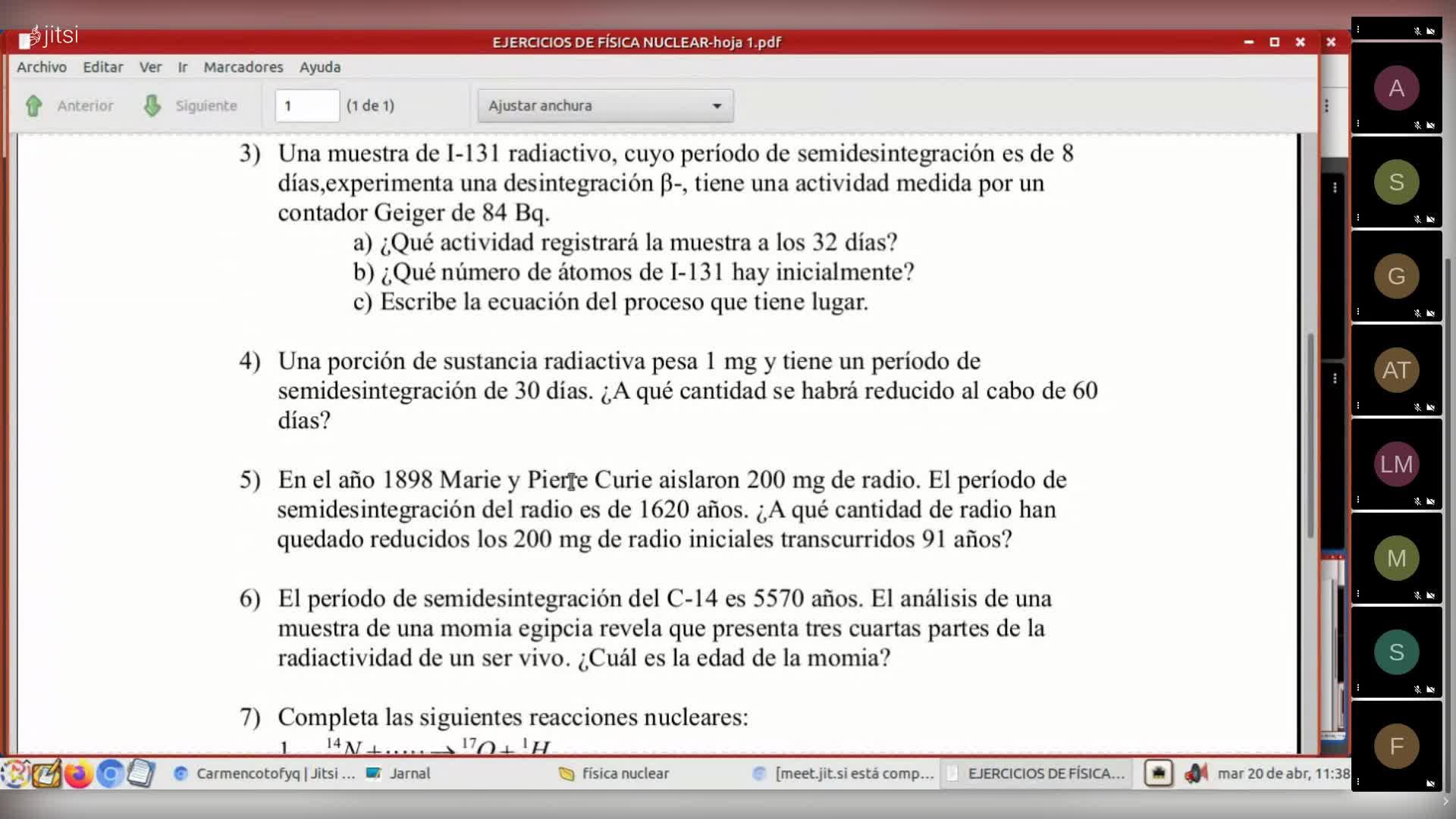Open the text editor launcher icon

coord(141,773)
